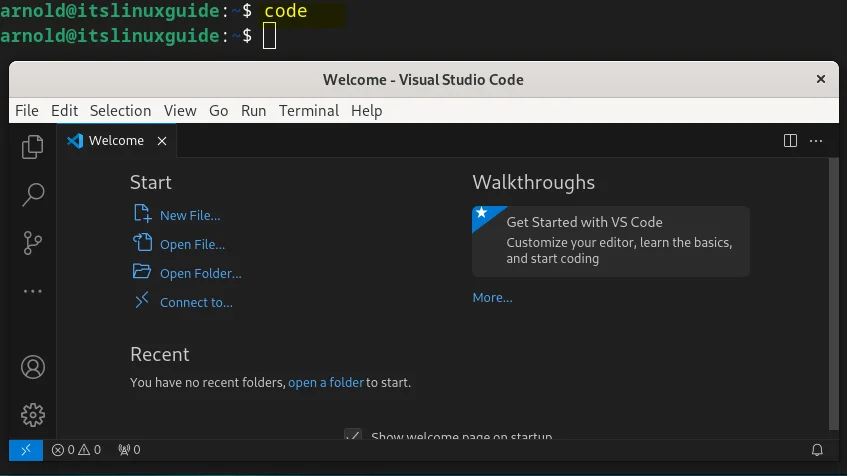Open the Search view icon
The width and height of the screenshot is (847, 476).
(32, 195)
